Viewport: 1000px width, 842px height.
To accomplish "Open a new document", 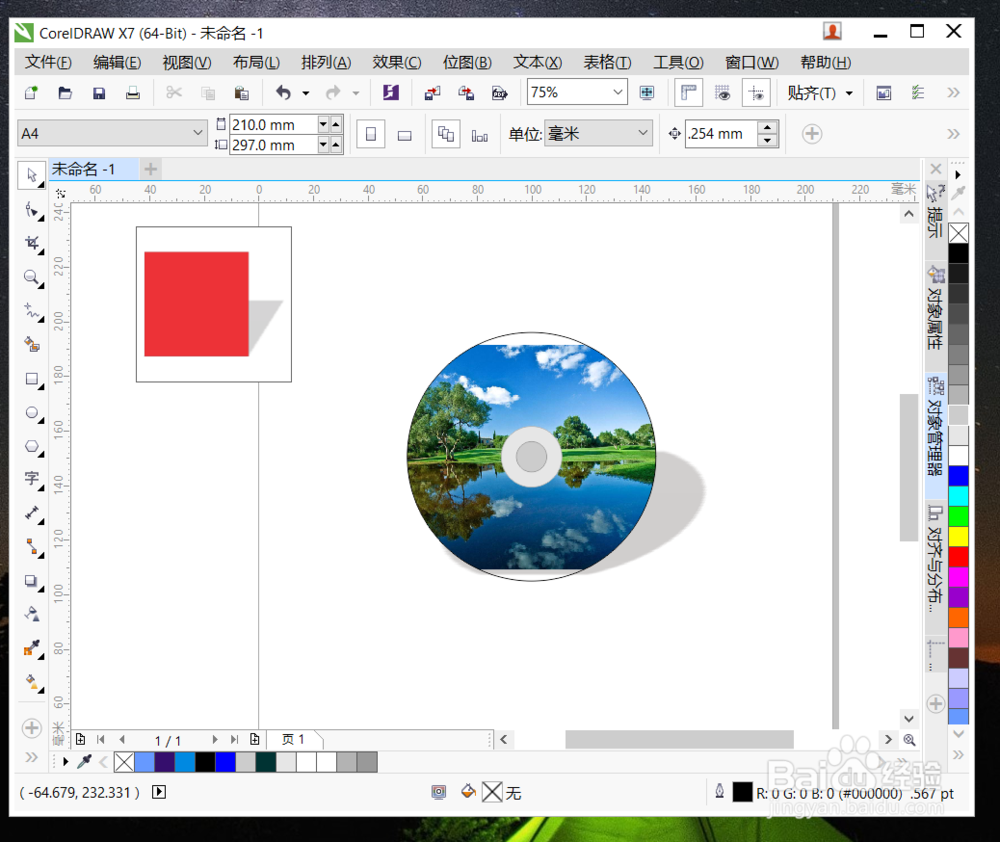I will coord(30,92).
